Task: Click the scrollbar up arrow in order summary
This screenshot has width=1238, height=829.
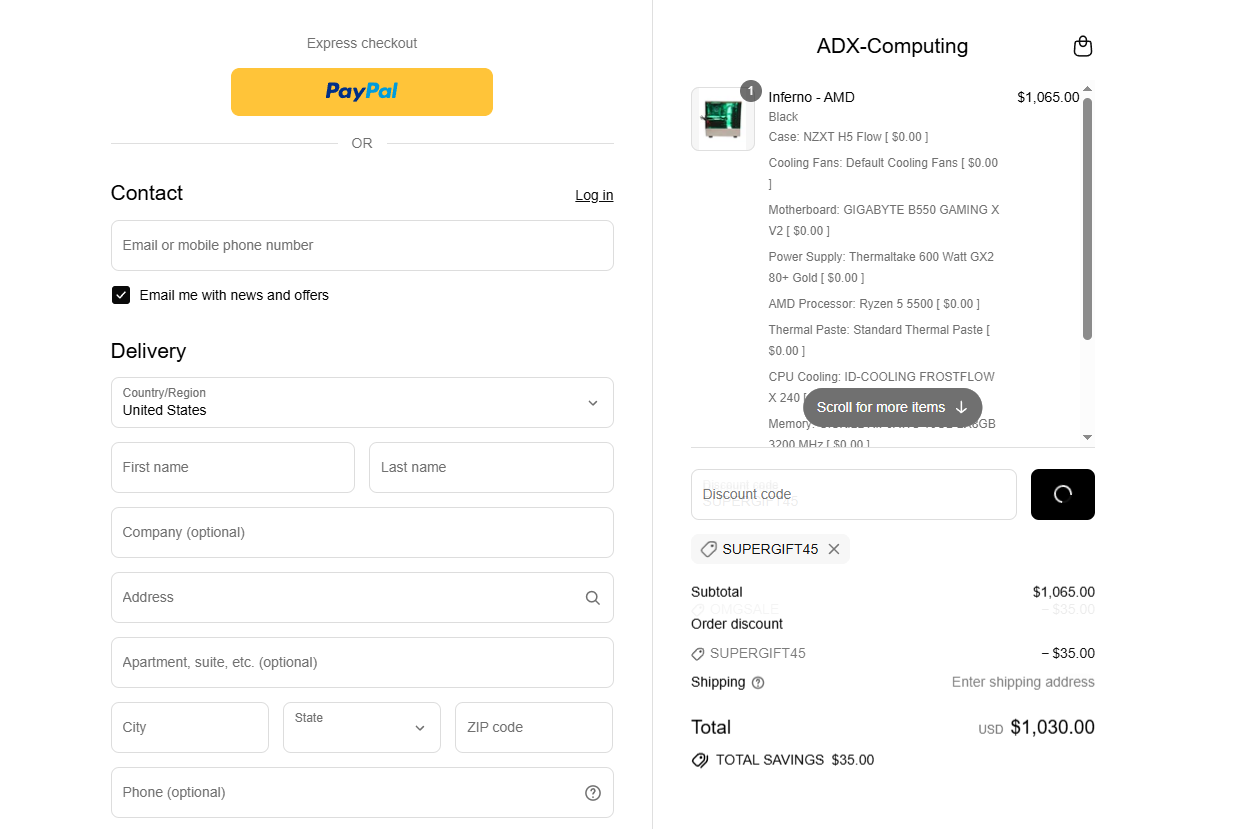Action: tap(1088, 89)
